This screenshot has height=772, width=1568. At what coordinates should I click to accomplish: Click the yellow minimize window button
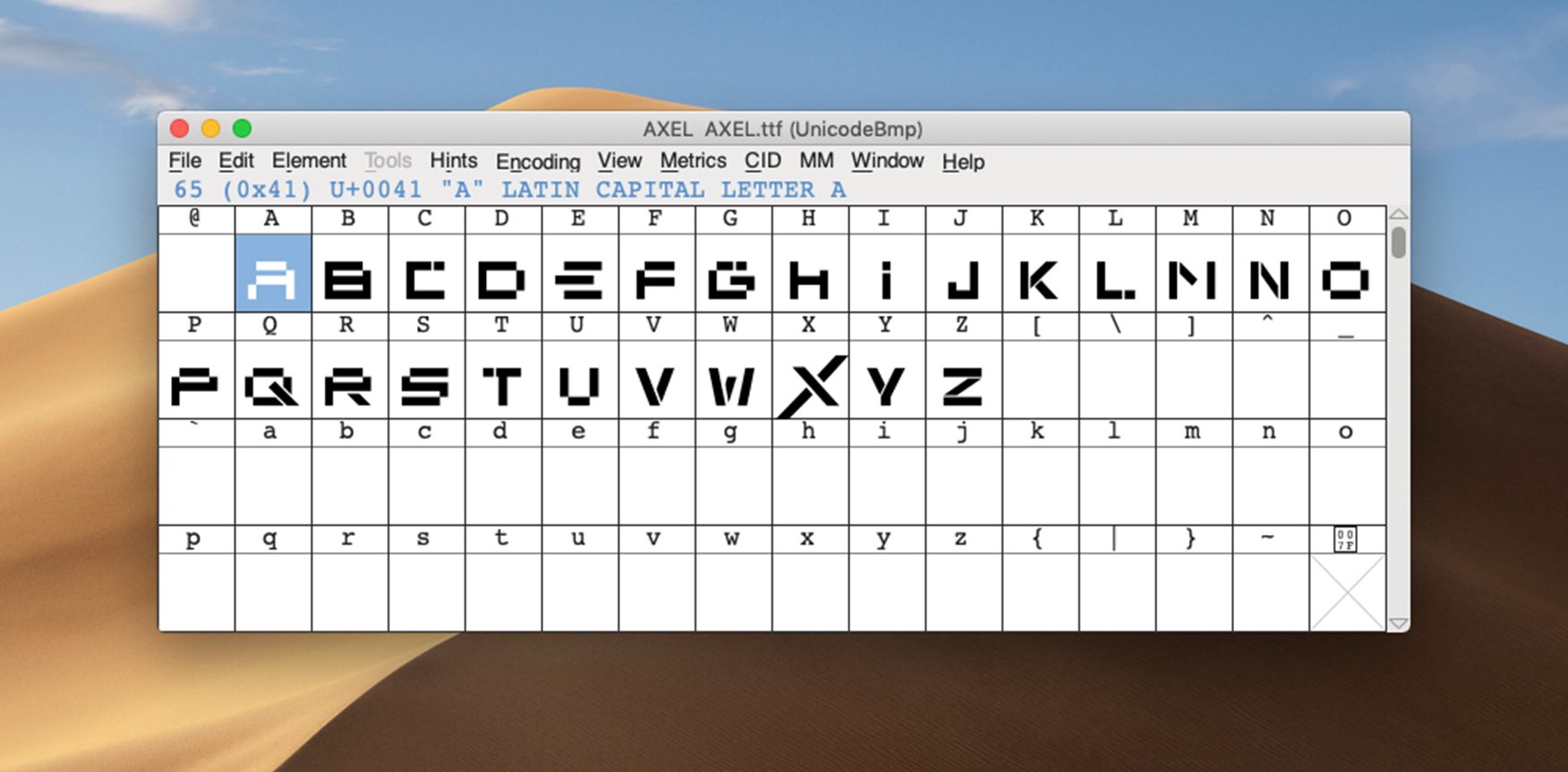click(210, 128)
